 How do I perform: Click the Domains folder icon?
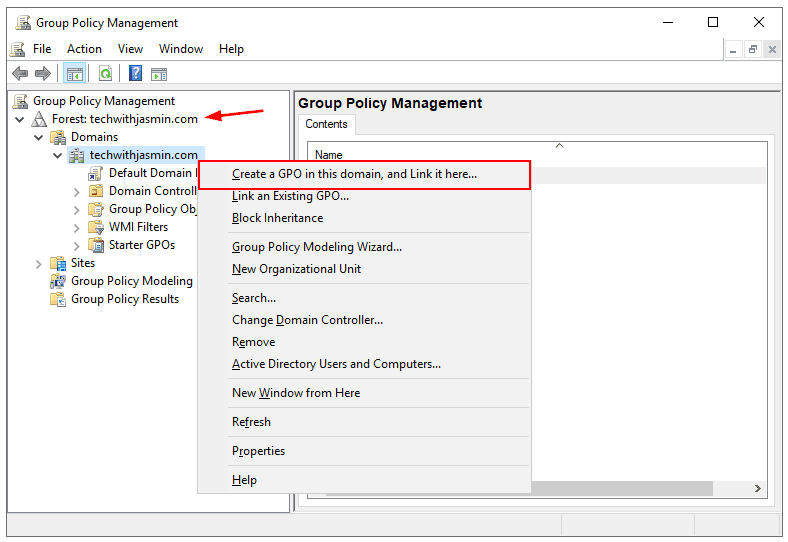point(58,137)
